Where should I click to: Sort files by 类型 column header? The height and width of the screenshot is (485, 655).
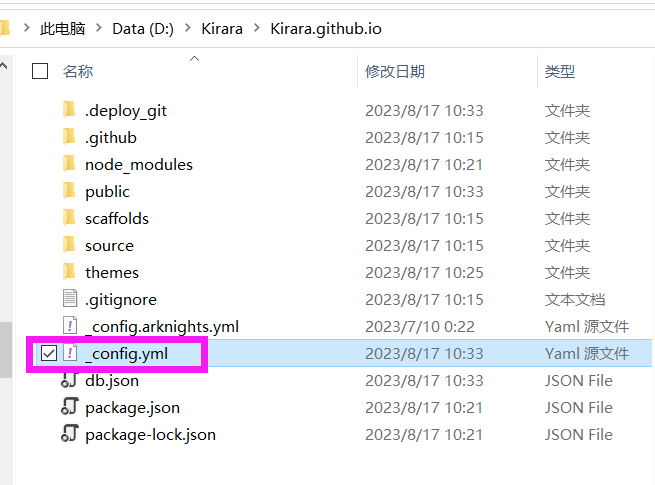pyautogui.click(x=559, y=71)
